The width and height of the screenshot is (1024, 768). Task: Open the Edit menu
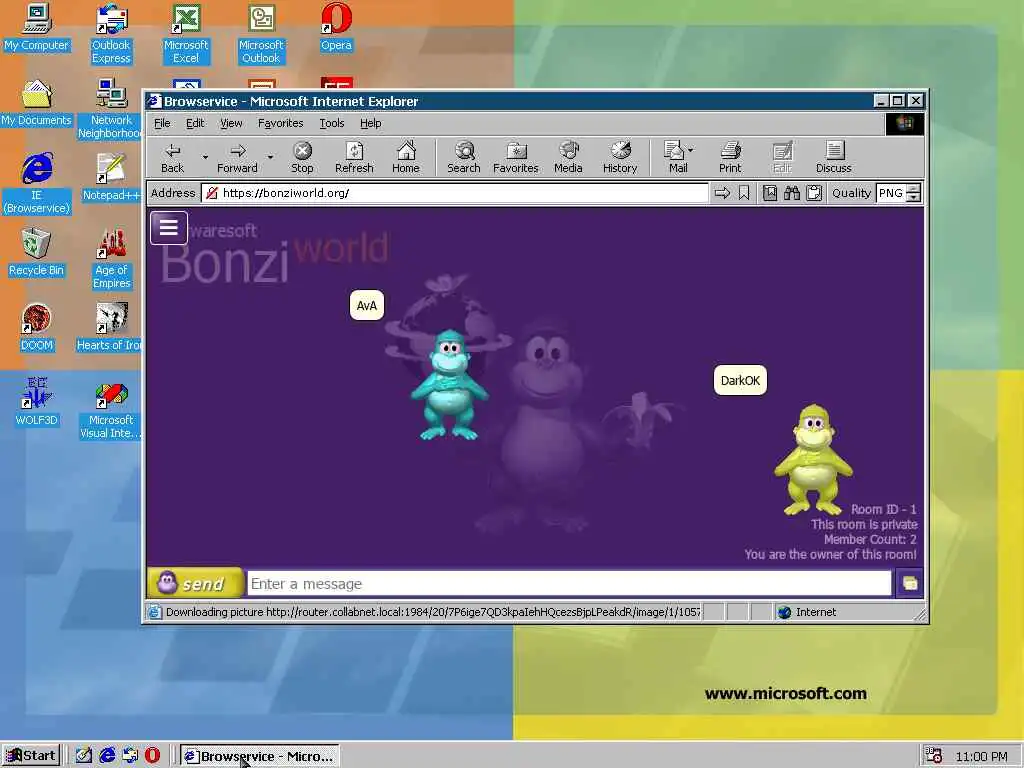pyautogui.click(x=195, y=123)
